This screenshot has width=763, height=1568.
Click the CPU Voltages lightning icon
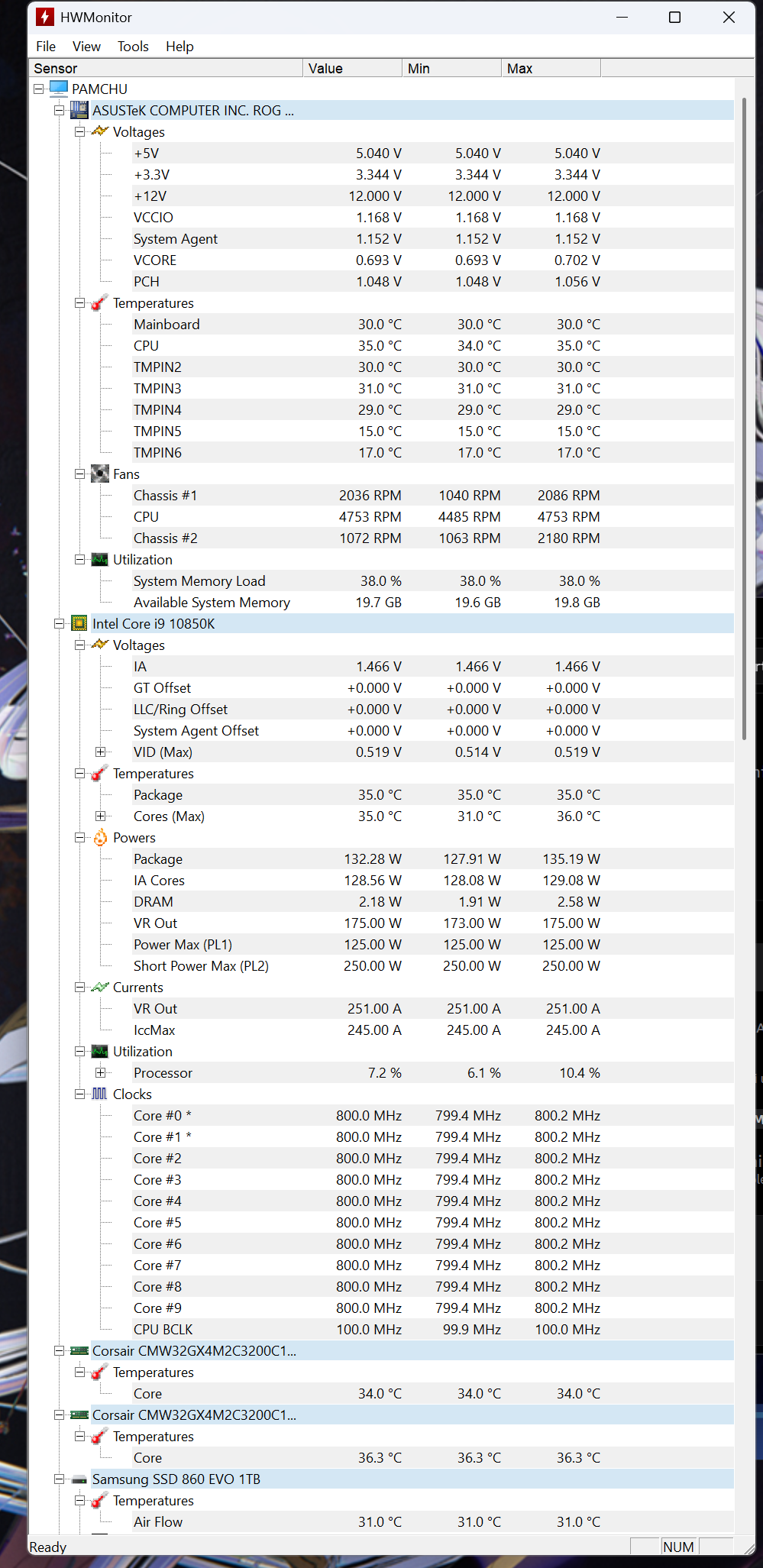click(x=100, y=645)
